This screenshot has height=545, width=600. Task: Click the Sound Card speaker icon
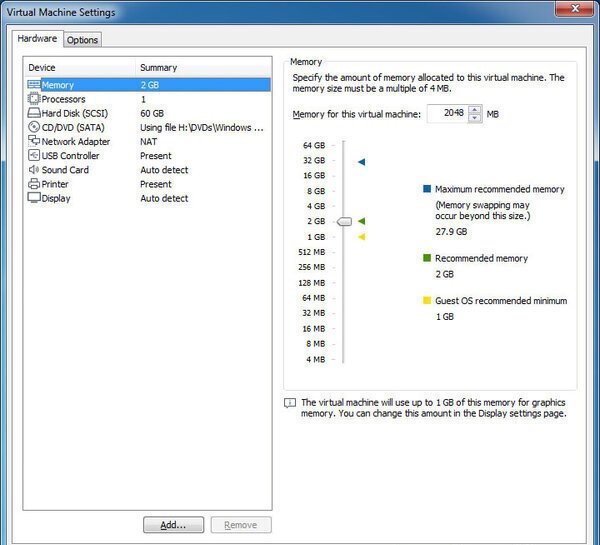pyautogui.click(x=34, y=169)
